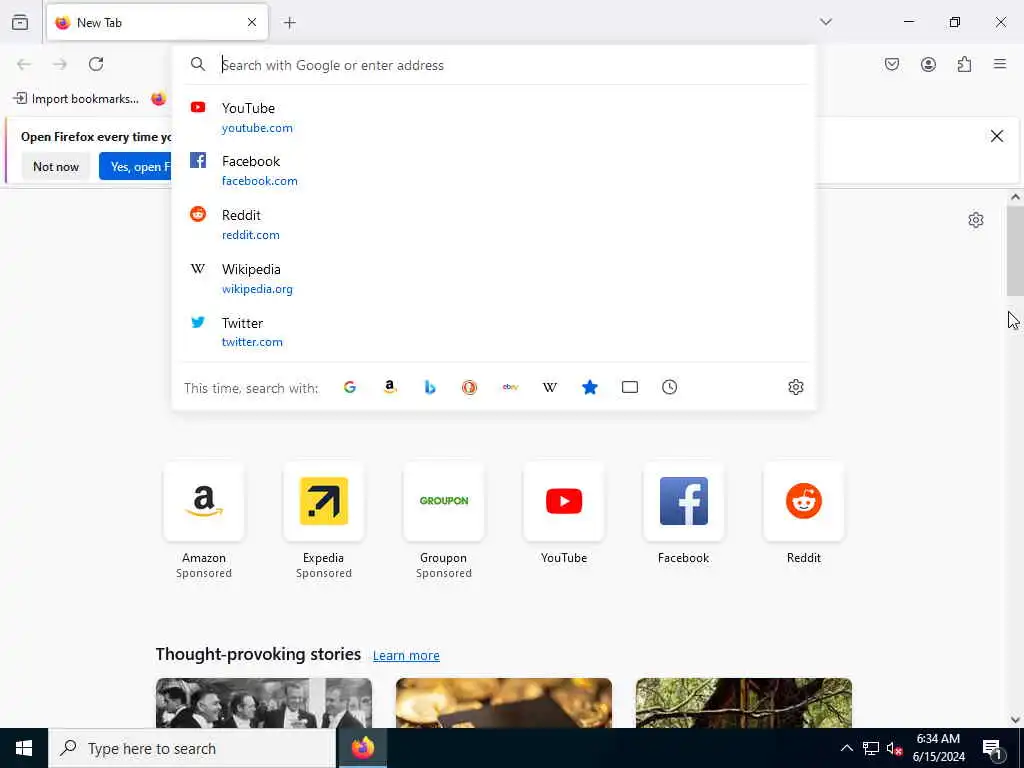This screenshot has width=1024, height=768.
Task: Click the Firefox bookmark icon in bookmarks toolbar
Action: coord(159,99)
